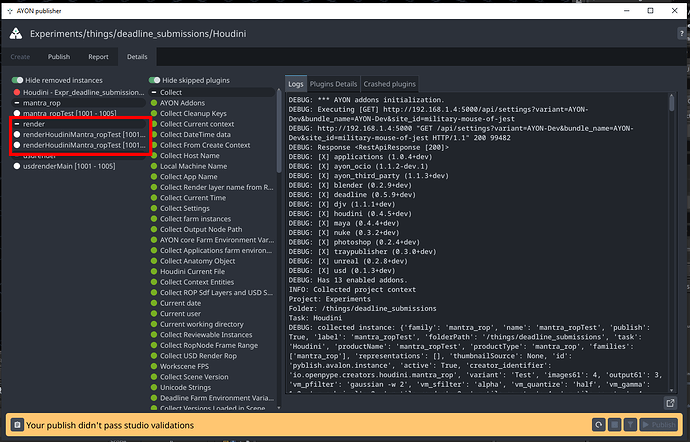Select the Current date plugin
The width and height of the screenshot is (690, 442).
[212, 303]
